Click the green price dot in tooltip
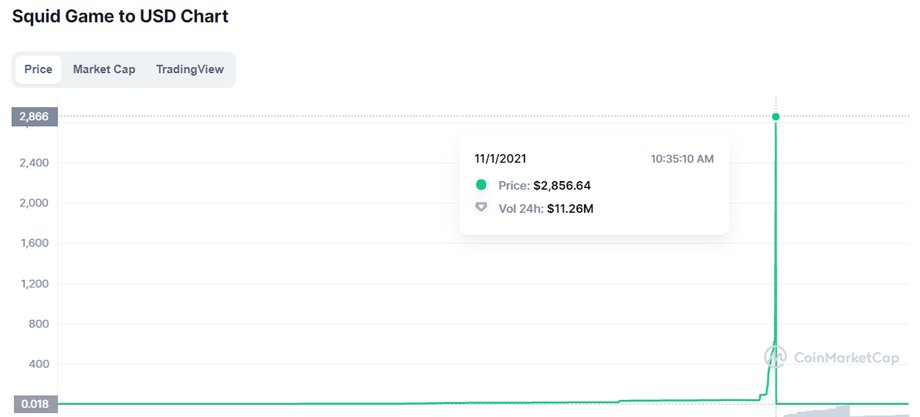The image size is (920, 417). pyautogui.click(x=481, y=185)
